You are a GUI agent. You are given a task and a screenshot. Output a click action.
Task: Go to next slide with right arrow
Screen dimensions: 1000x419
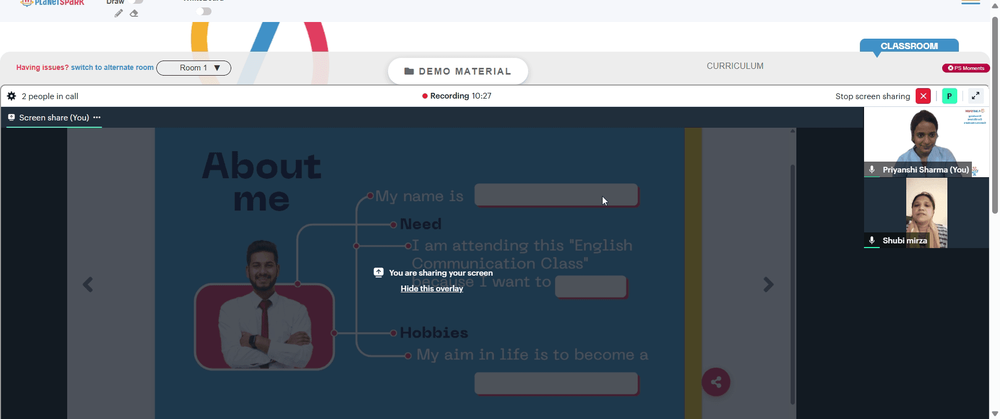click(x=768, y=284)
